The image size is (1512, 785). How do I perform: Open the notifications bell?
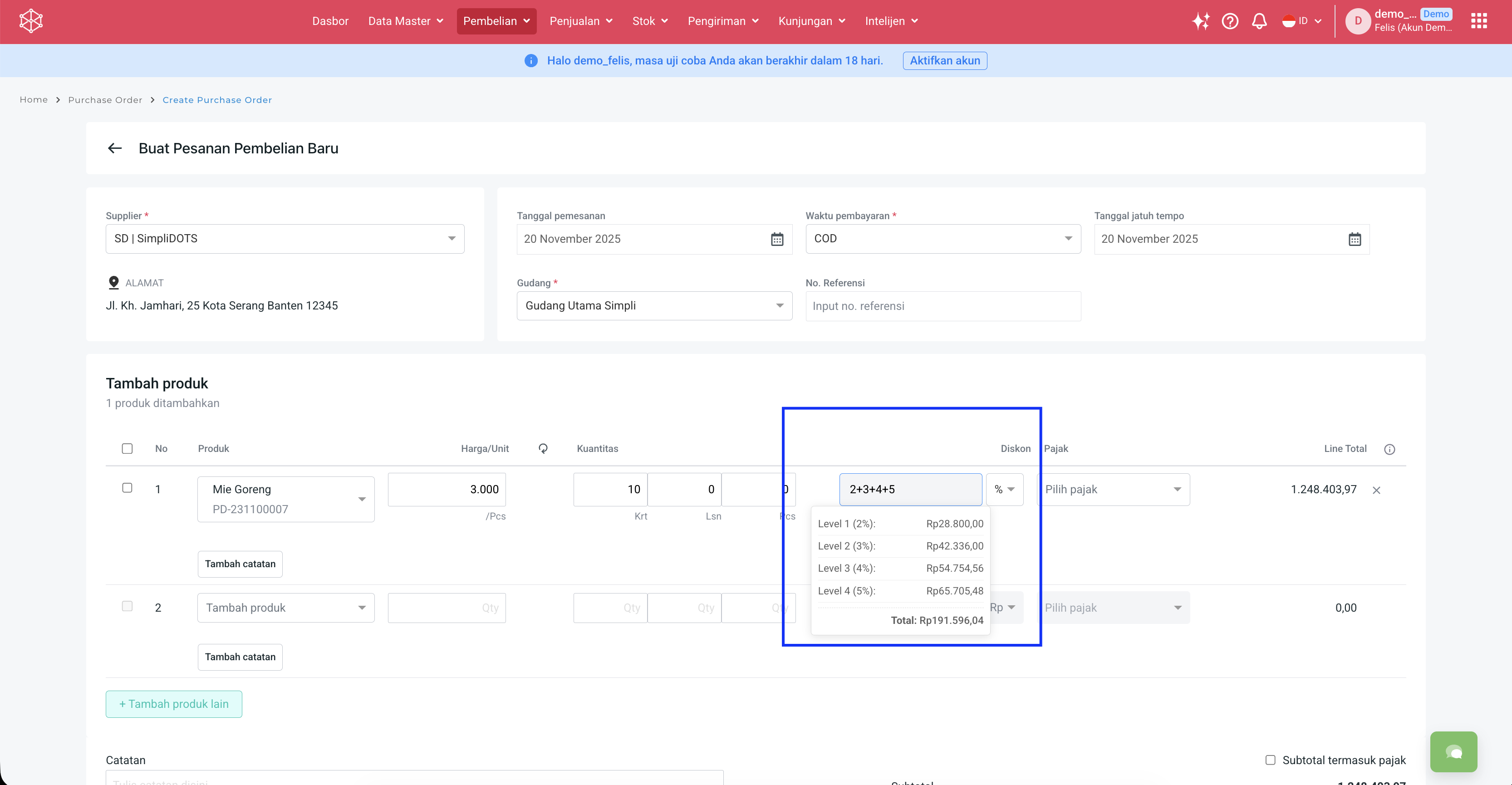1259,21
